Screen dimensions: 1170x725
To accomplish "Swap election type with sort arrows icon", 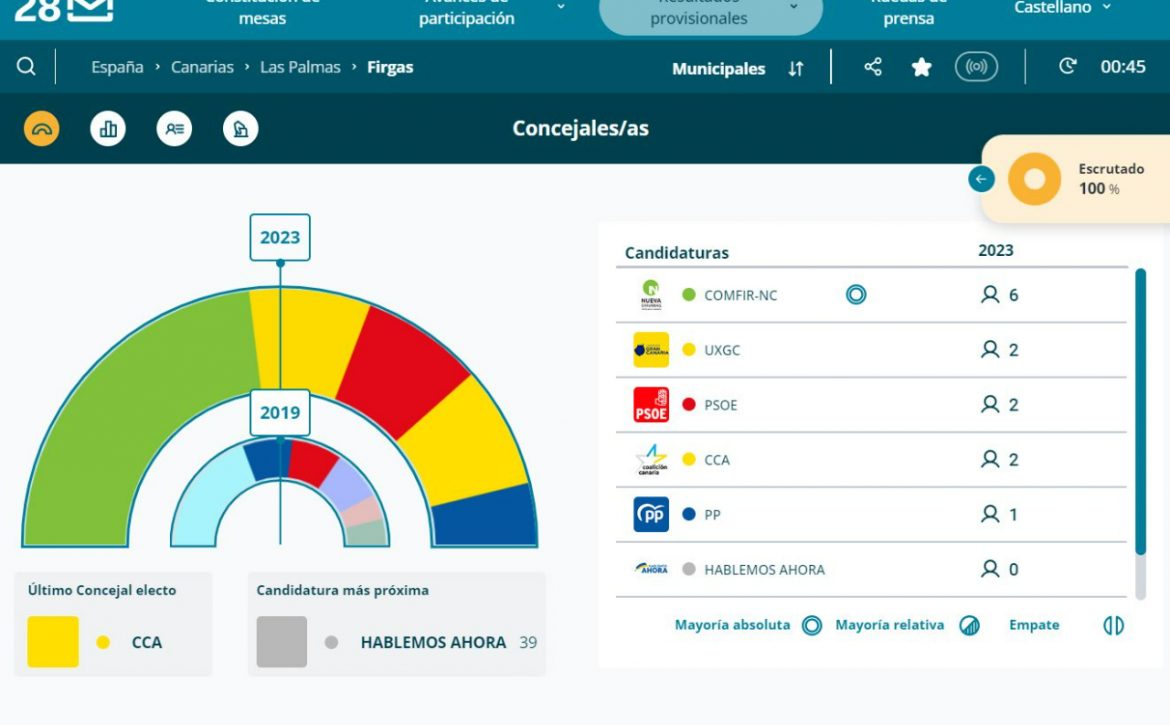I will click(796, 69).
